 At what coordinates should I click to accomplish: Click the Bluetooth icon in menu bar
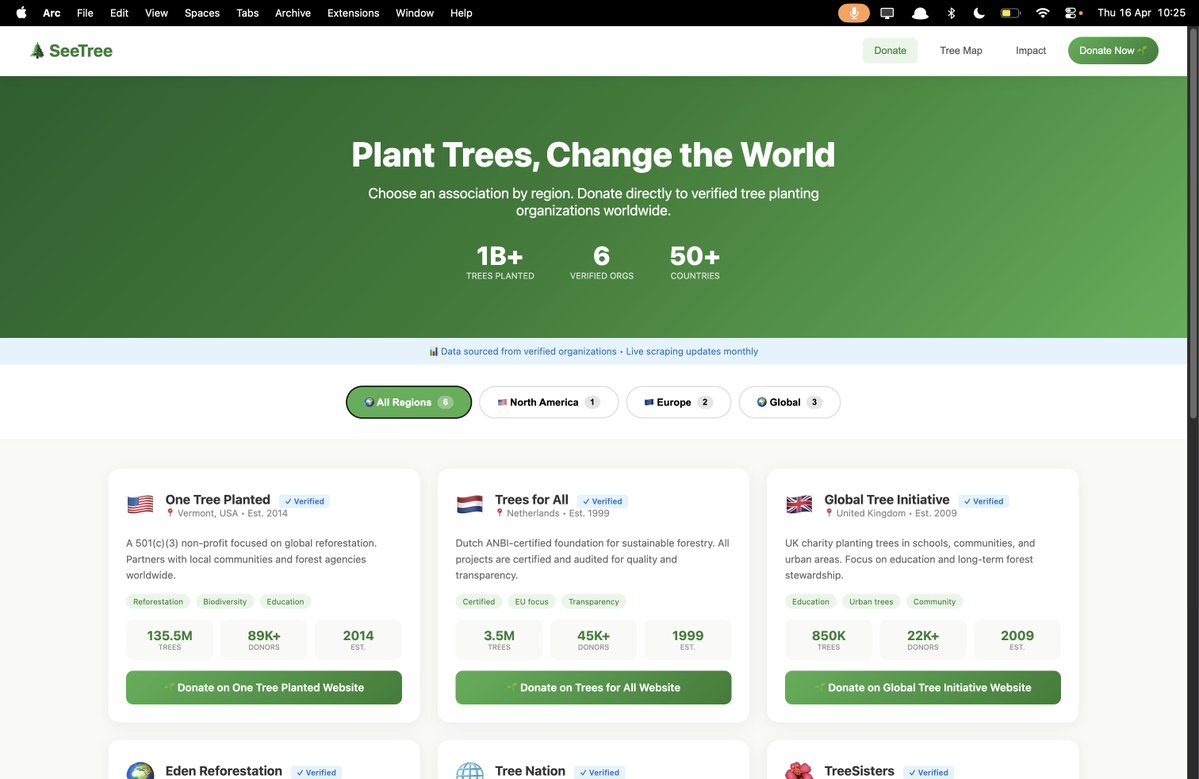951,13
